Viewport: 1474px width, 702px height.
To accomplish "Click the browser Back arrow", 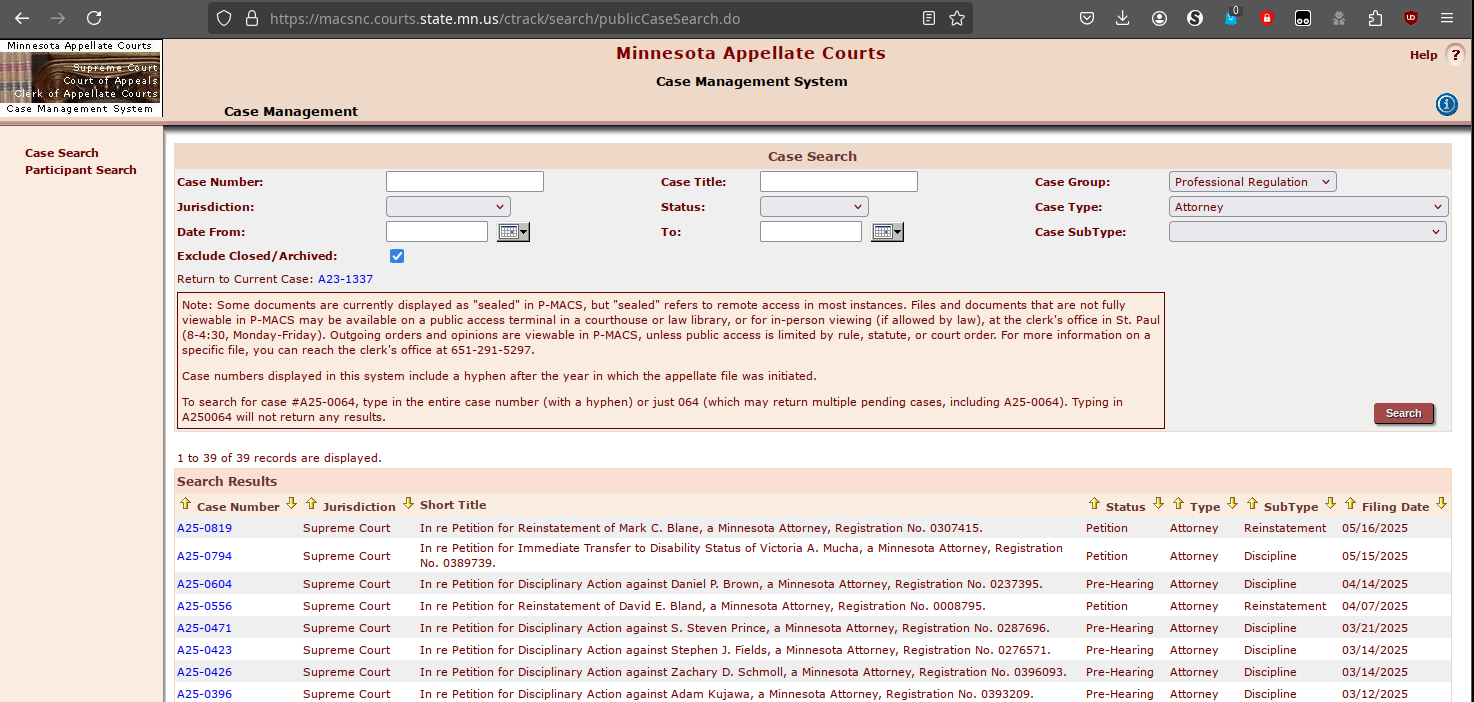I will pyautogui.click(x=22, y=18).
